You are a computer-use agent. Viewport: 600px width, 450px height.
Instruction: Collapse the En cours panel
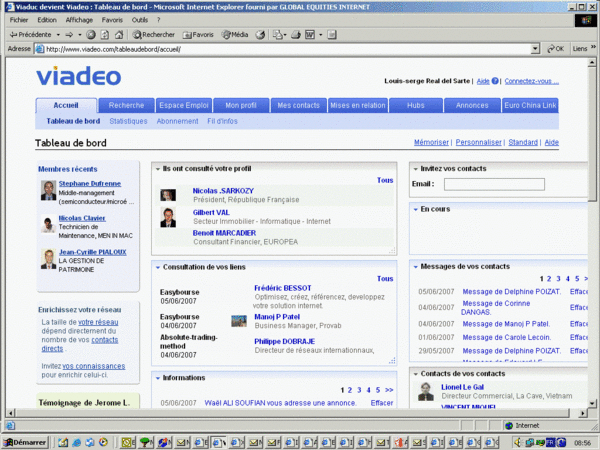(x=416, y=209)
